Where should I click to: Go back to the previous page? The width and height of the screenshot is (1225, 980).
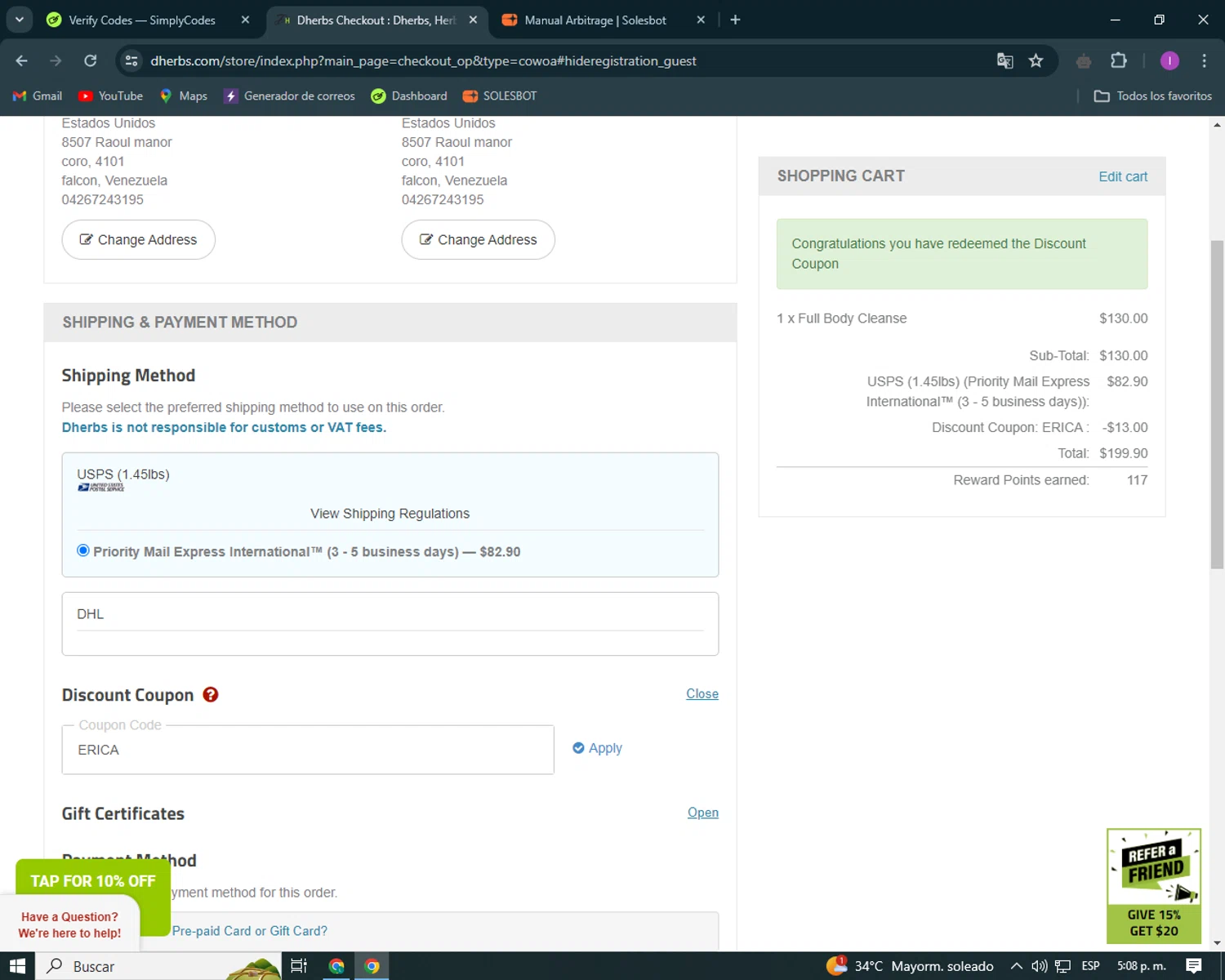22,60
